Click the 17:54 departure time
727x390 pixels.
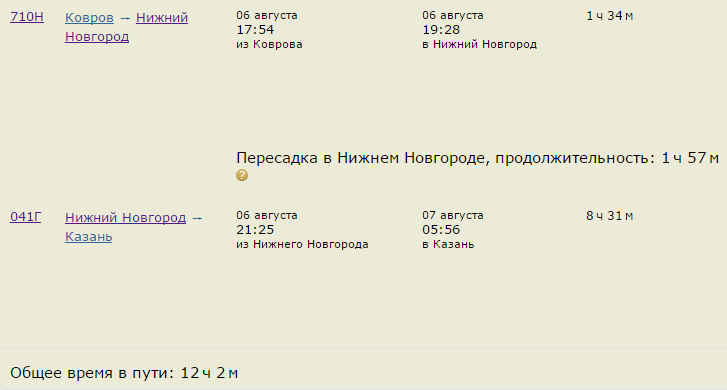[x=255, y=30]
